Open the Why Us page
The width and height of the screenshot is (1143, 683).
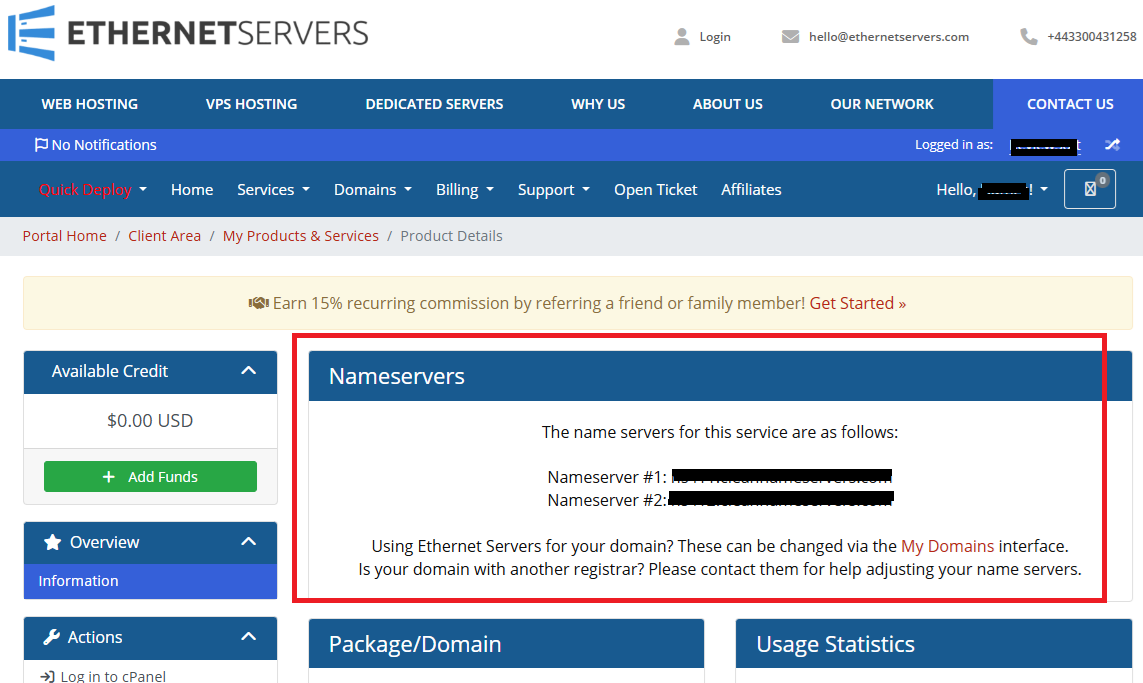click(x=598, y=104)
